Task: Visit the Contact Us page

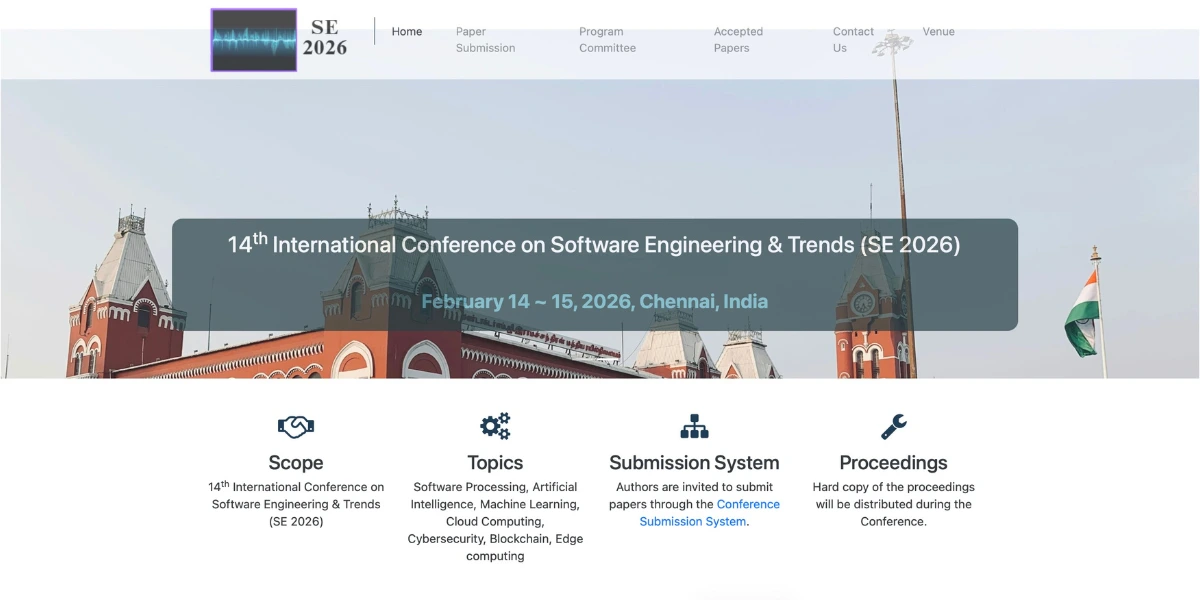Action: click(851, 39)
